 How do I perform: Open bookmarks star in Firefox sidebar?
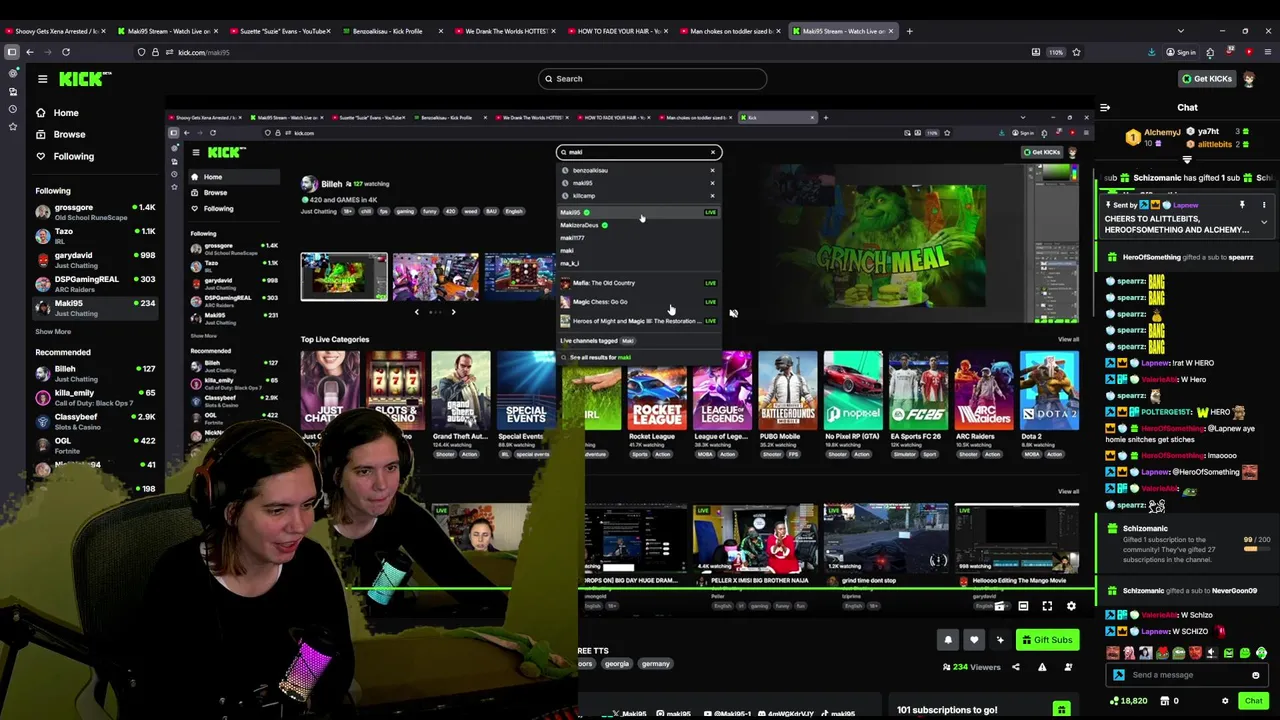[12, 126]
